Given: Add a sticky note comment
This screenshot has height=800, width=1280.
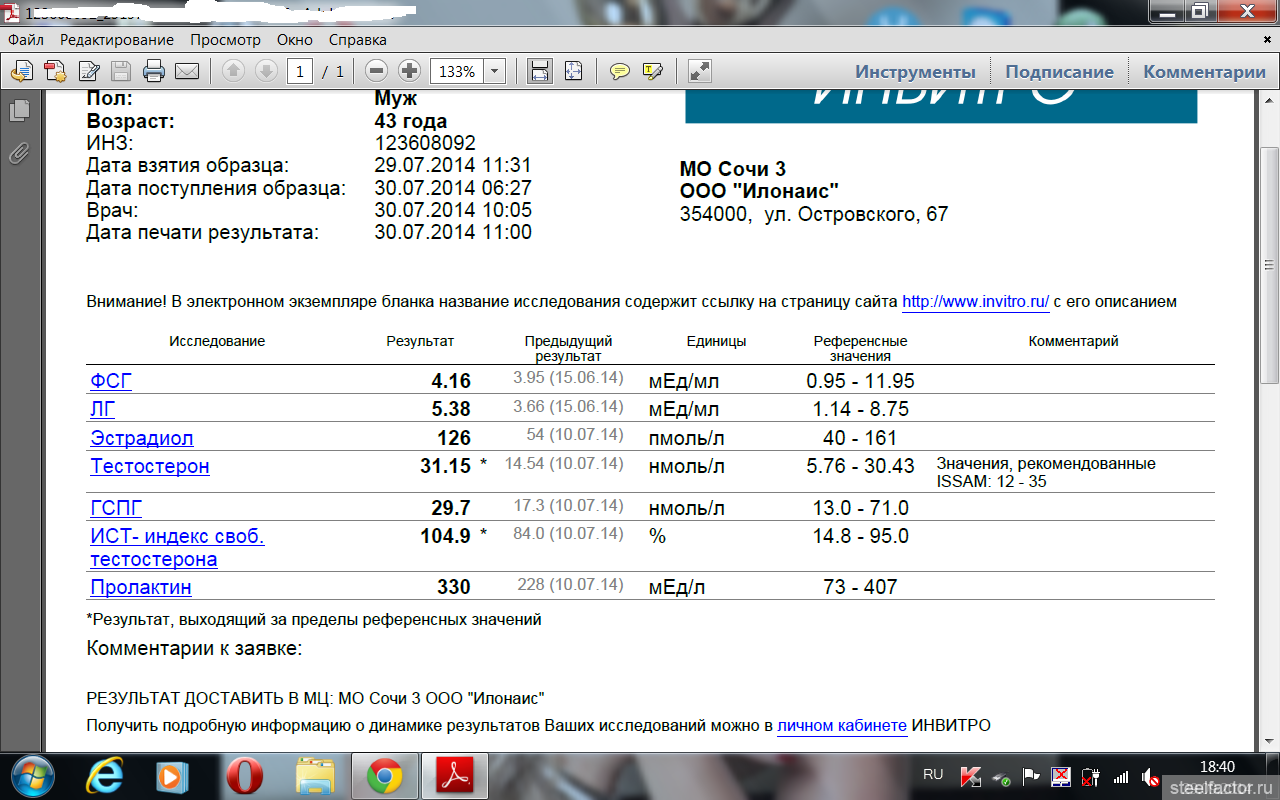Looking at the screenshot, I should [620, 71].
